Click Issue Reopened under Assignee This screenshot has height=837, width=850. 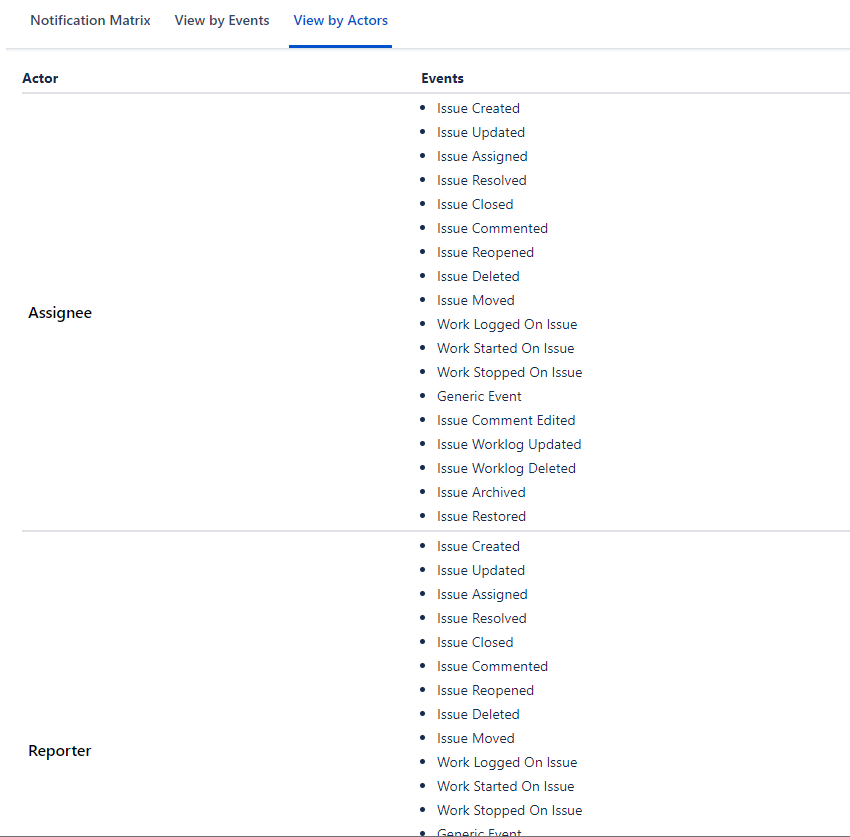(485, 253)
